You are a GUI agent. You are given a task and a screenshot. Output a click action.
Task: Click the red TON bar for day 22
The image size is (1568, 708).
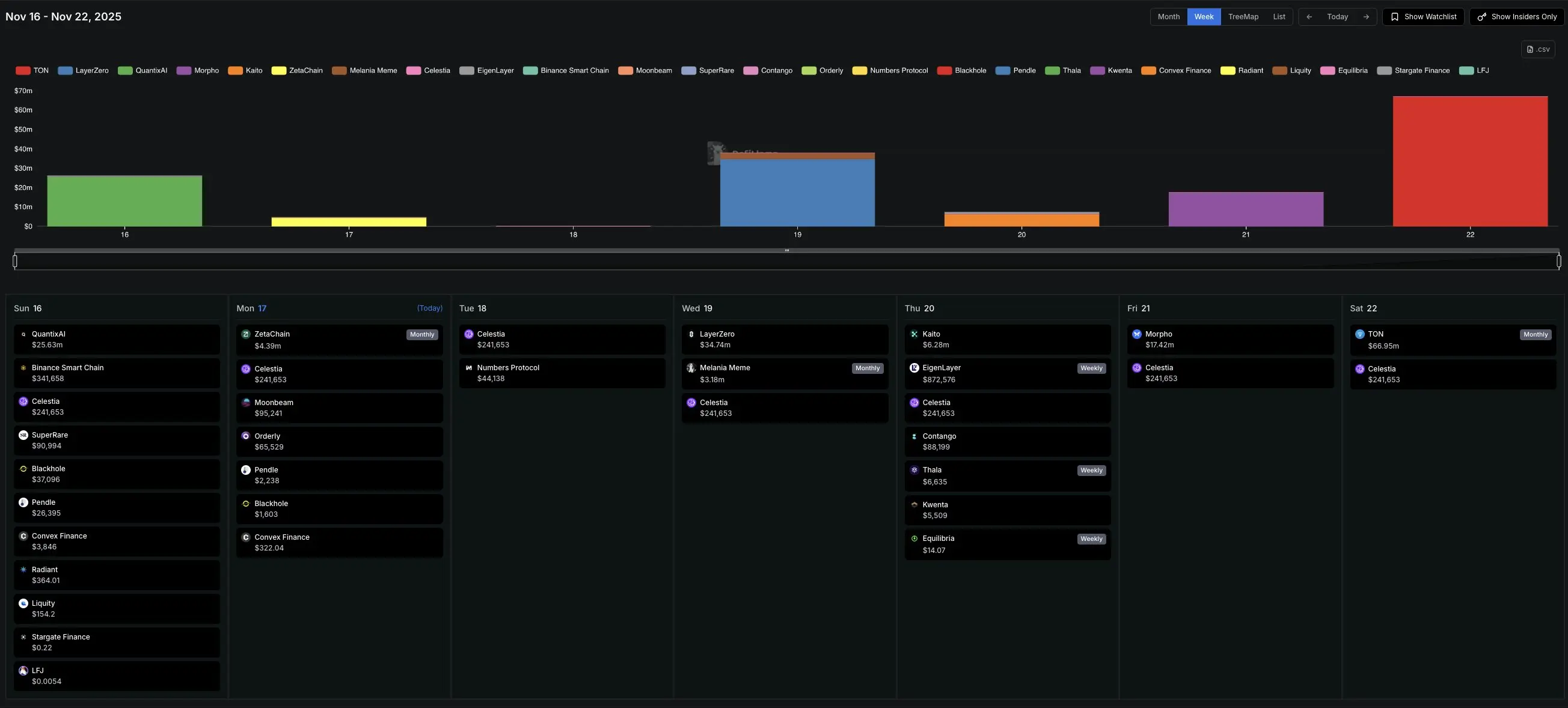pyautogui.click(x=1469, y=161)
